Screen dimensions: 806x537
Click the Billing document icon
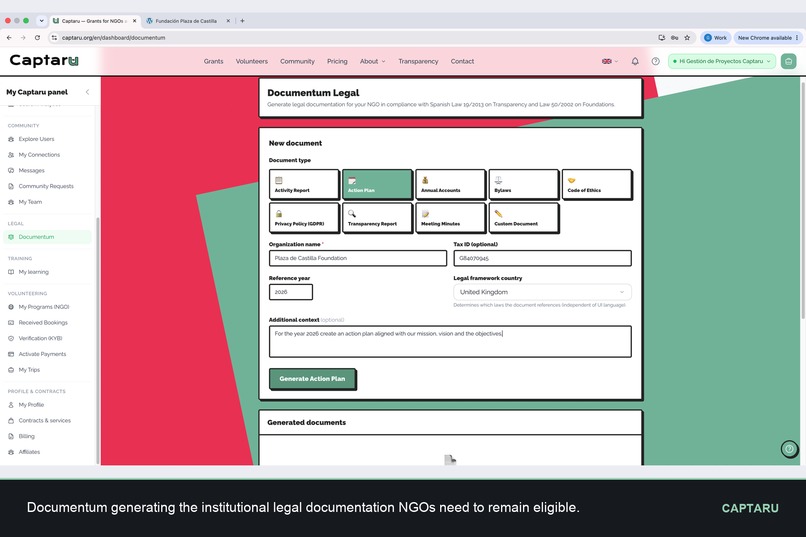click(11, 436)
